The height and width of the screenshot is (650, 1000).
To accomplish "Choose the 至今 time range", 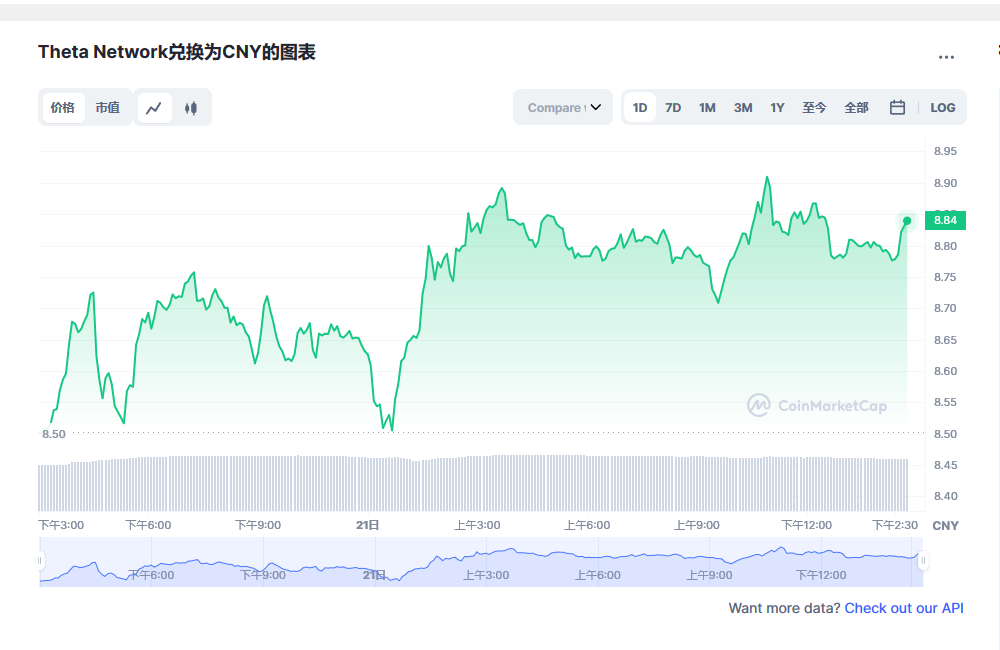I will click(814, 108).
